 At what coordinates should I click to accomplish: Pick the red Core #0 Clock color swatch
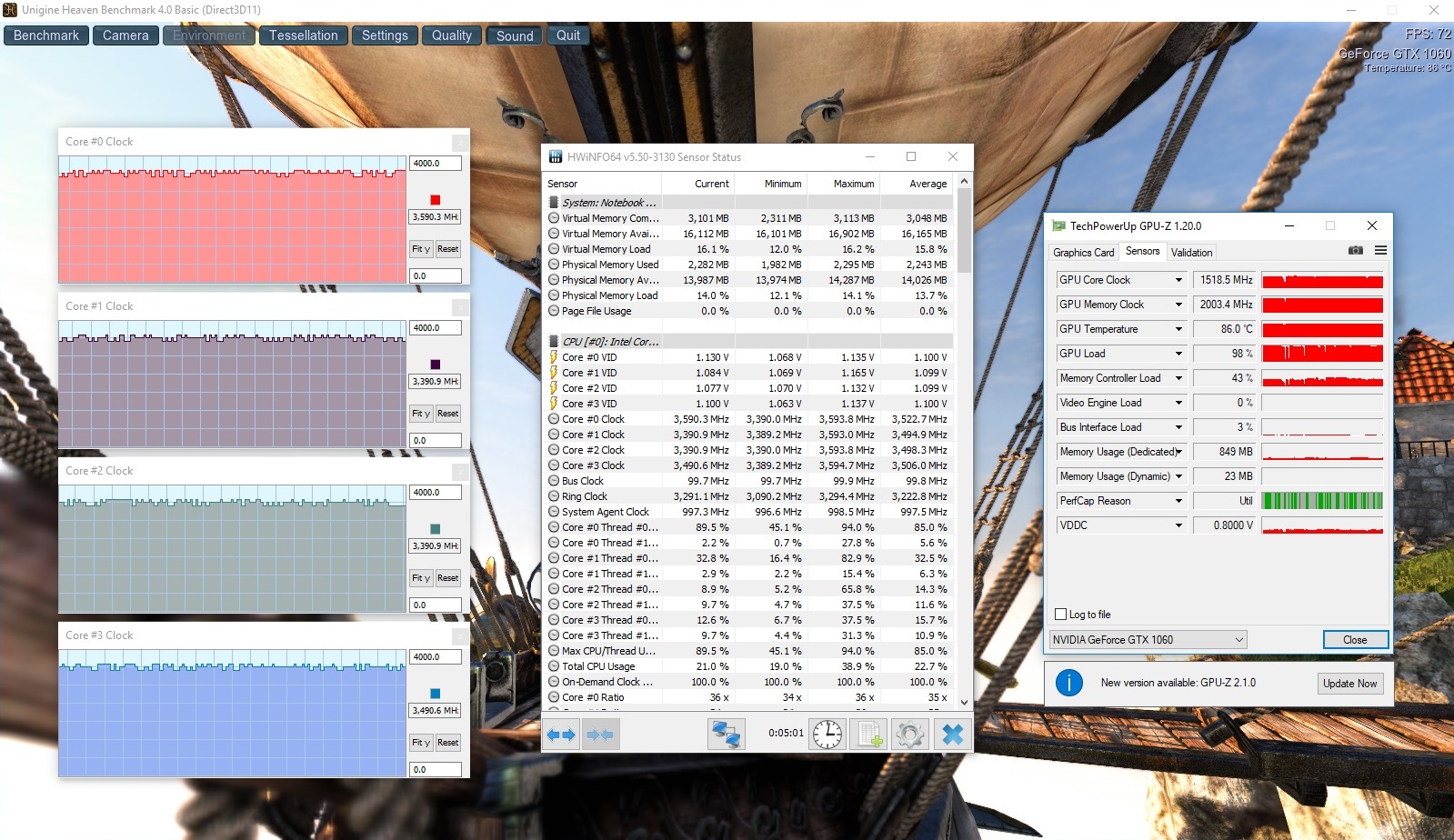click(x=435, y=200)
